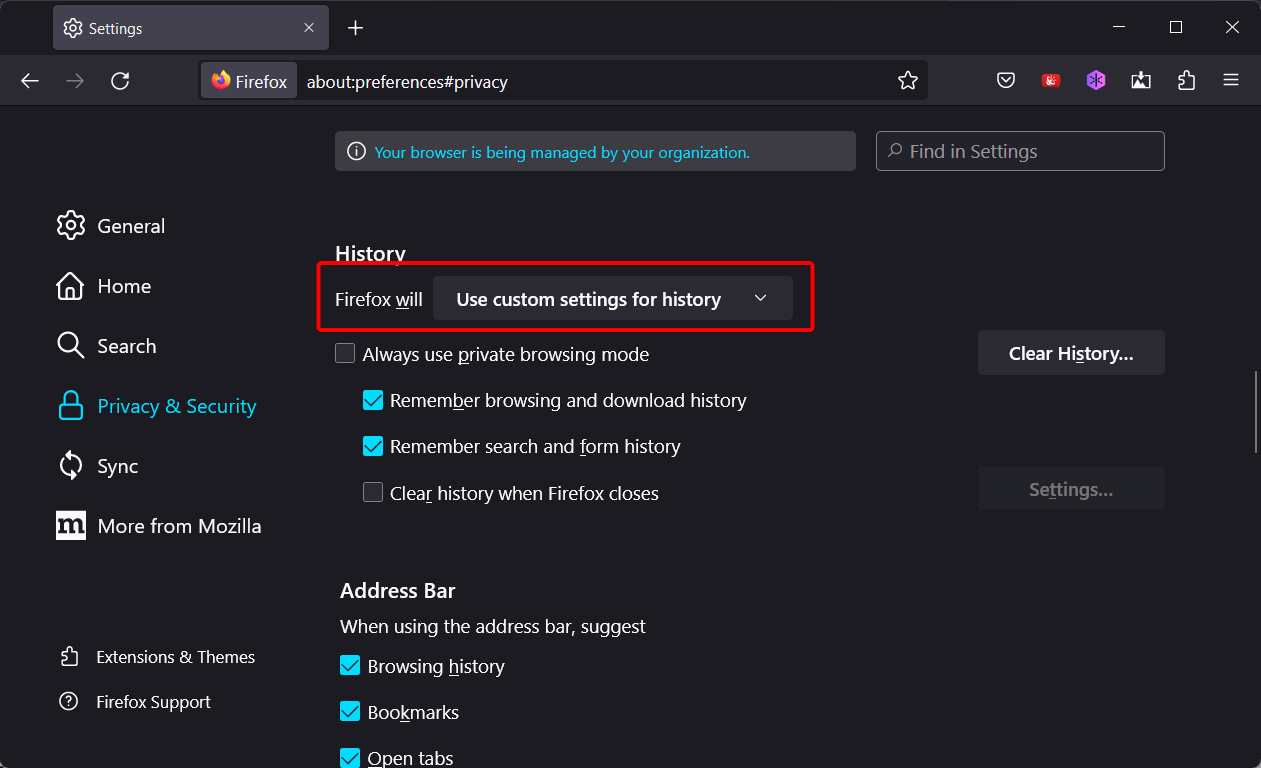1261x768 pixels.
Task: Click the forward navigation arrow
Action: (x=75, y=81)
